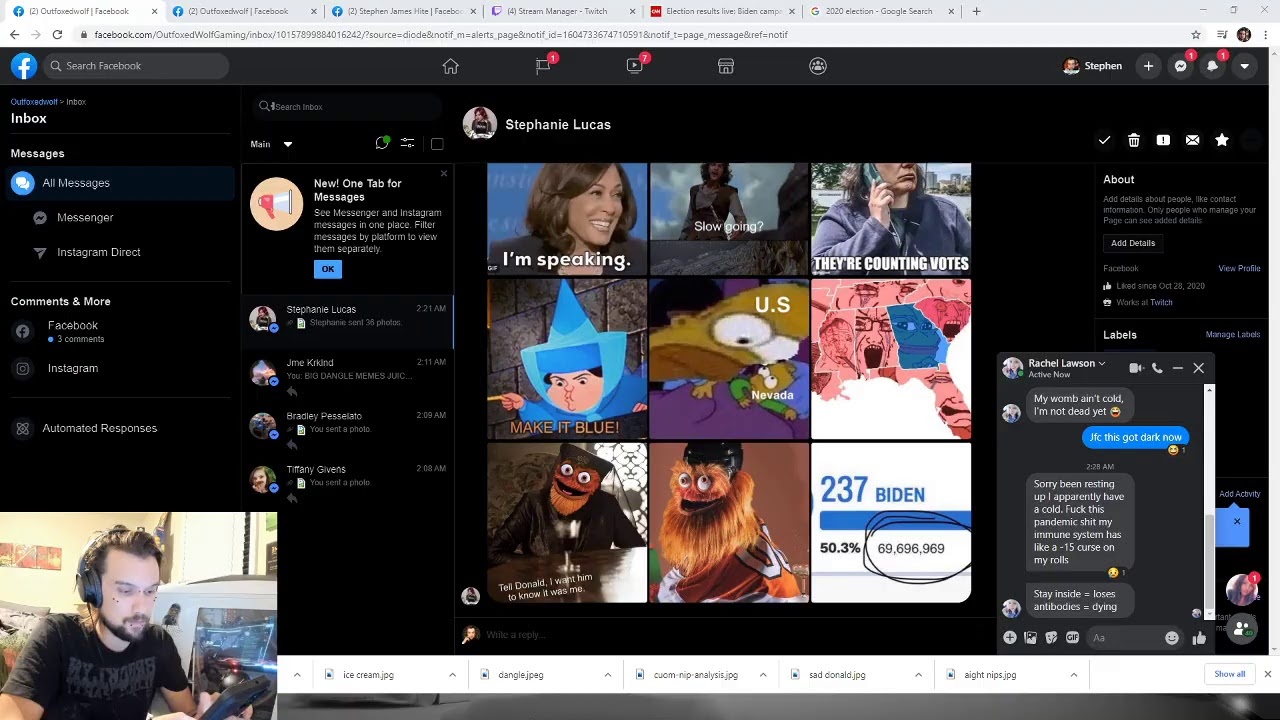The height and width of the screenshot is (720, 1280).
Task: Click the Add Activity link
Action: [x=1240, y=494]
